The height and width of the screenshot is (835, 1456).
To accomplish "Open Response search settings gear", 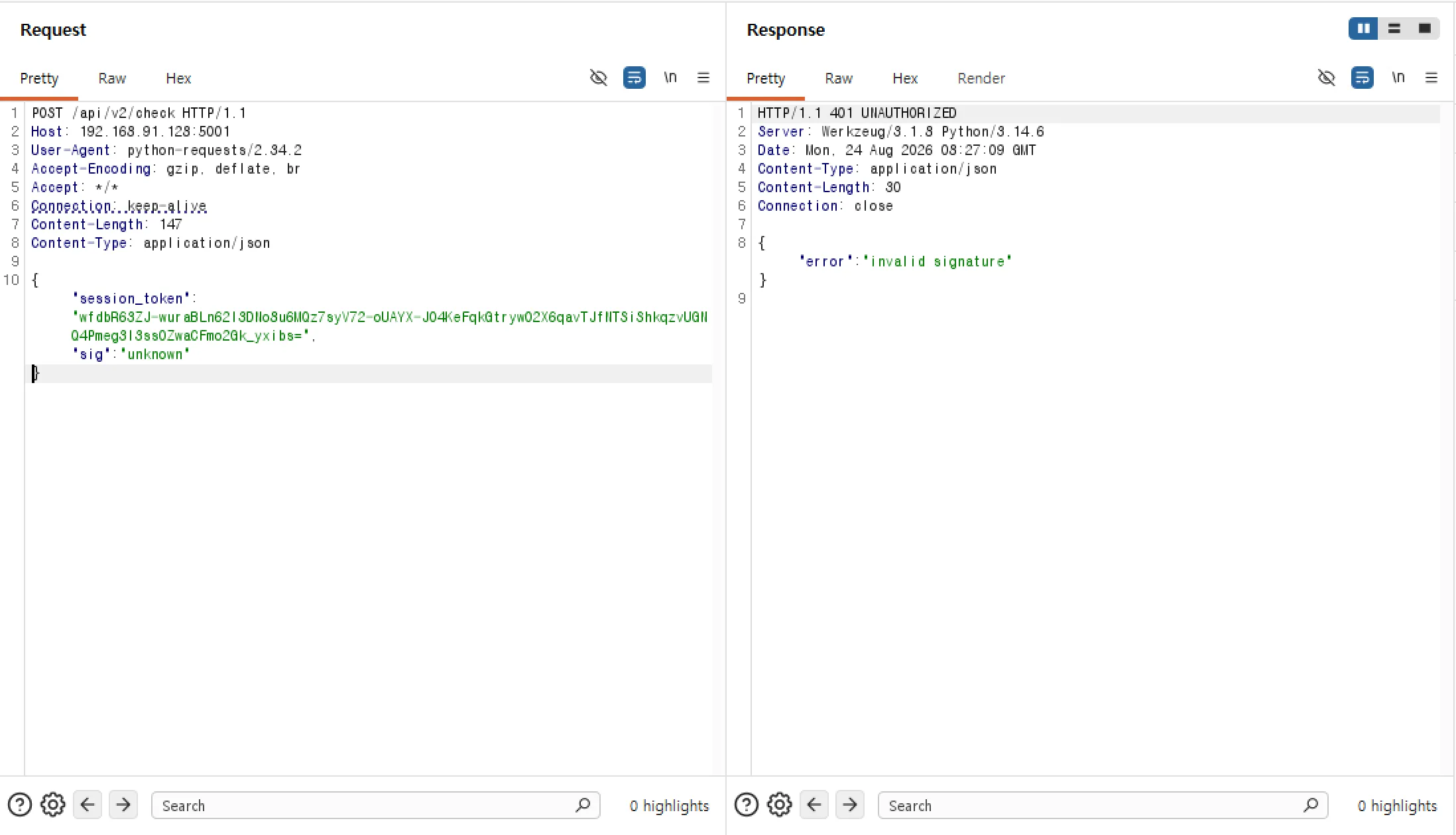I will 780,805.
